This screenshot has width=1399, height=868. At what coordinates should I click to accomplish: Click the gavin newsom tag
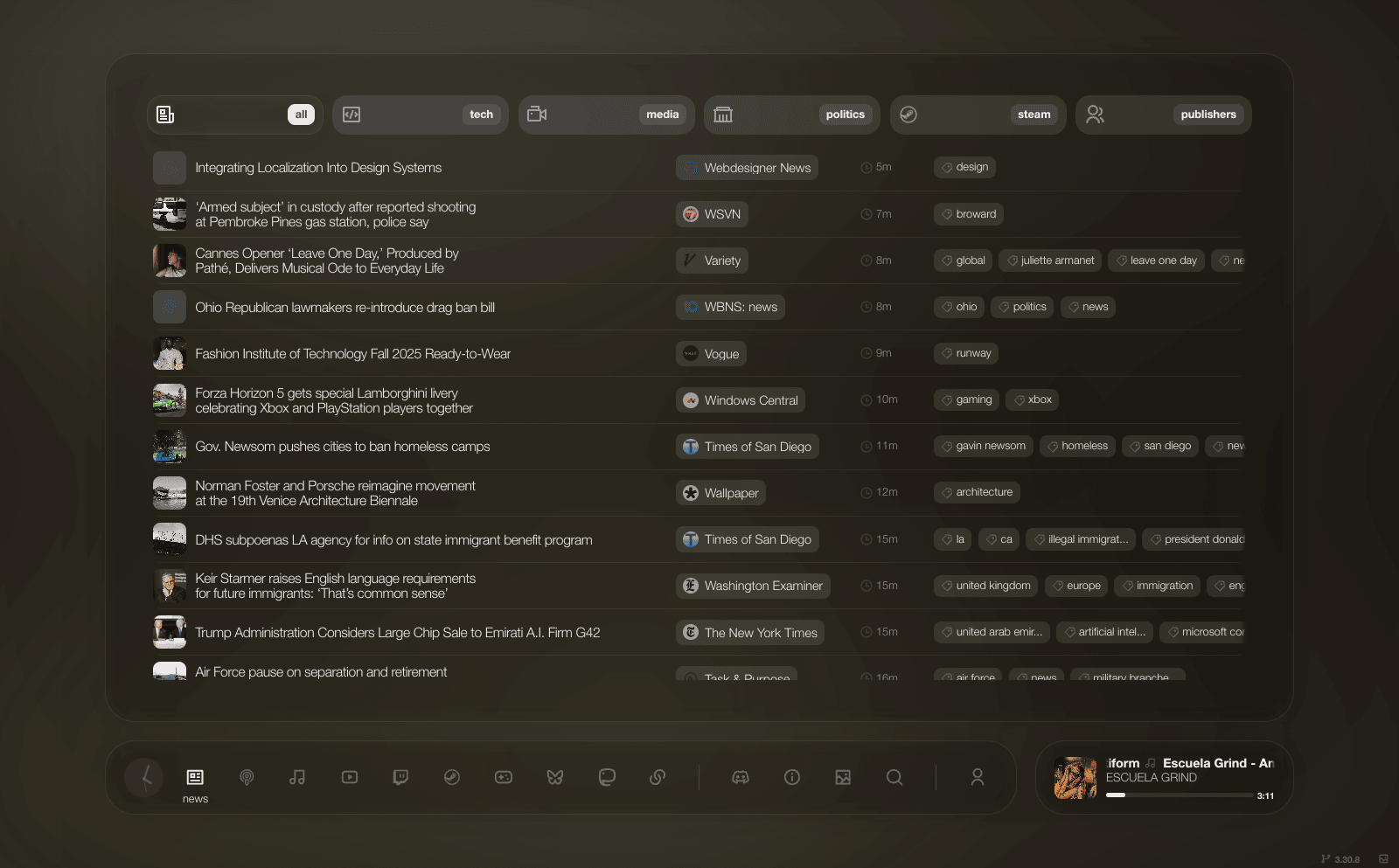point(983,446)
